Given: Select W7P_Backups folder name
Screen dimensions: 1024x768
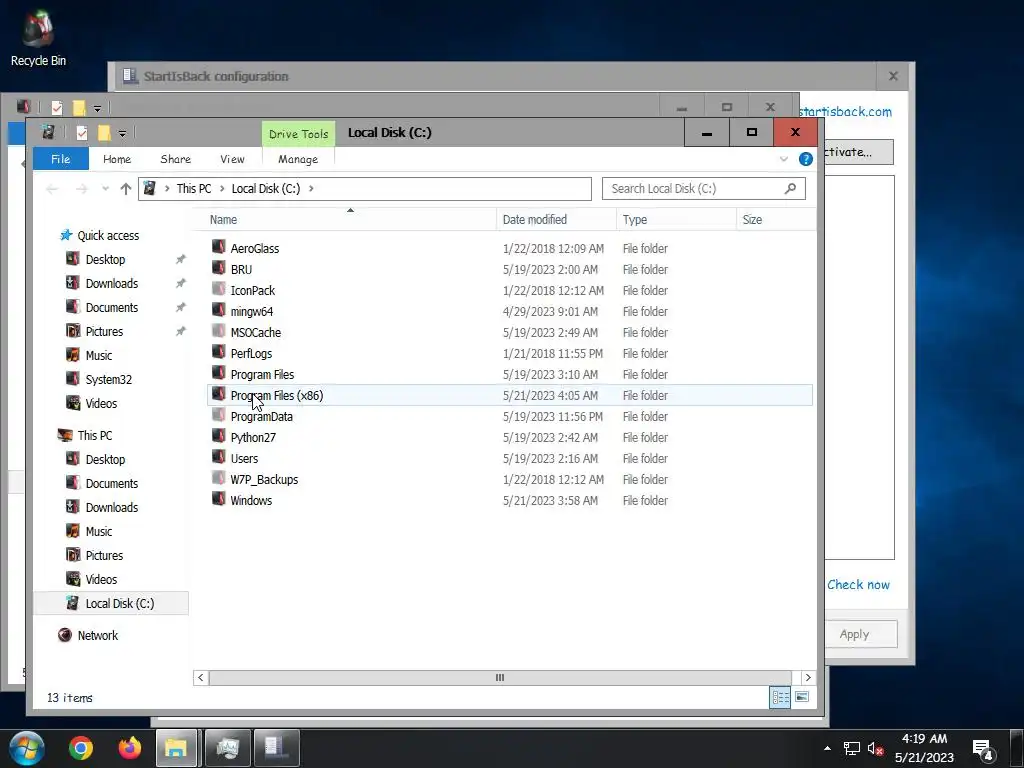Looking at the screenshot, I should (x=264, y=479).
